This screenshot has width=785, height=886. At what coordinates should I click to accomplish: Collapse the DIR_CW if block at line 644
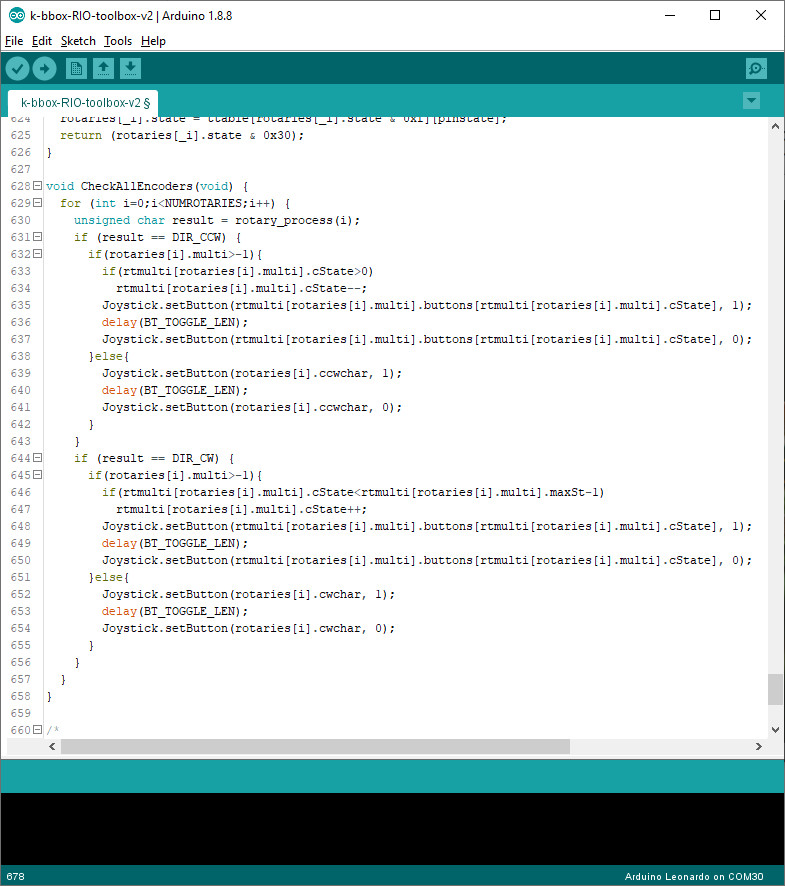click(x=37, y=458)
